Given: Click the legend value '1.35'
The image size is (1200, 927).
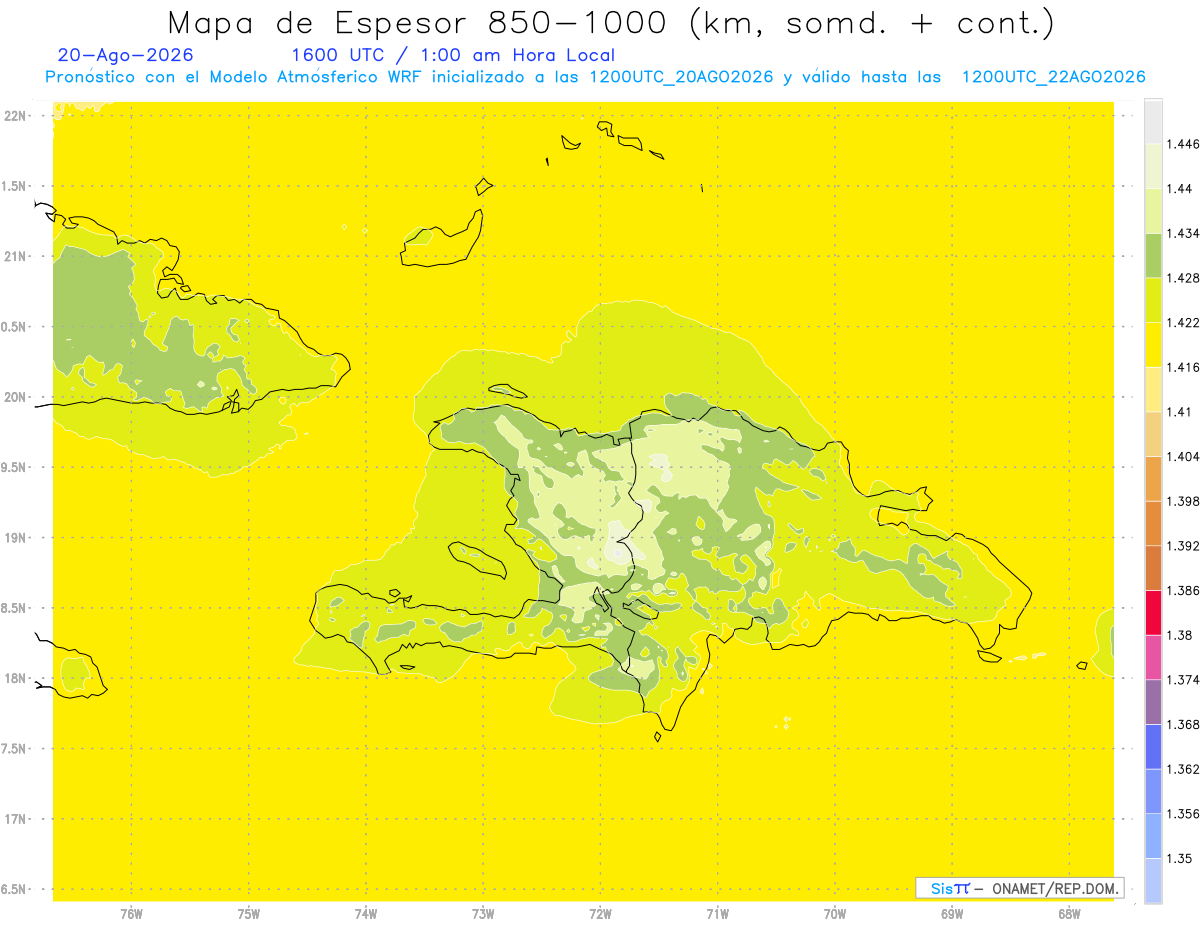Looking at the screenshot, I should pos(1181,858).
